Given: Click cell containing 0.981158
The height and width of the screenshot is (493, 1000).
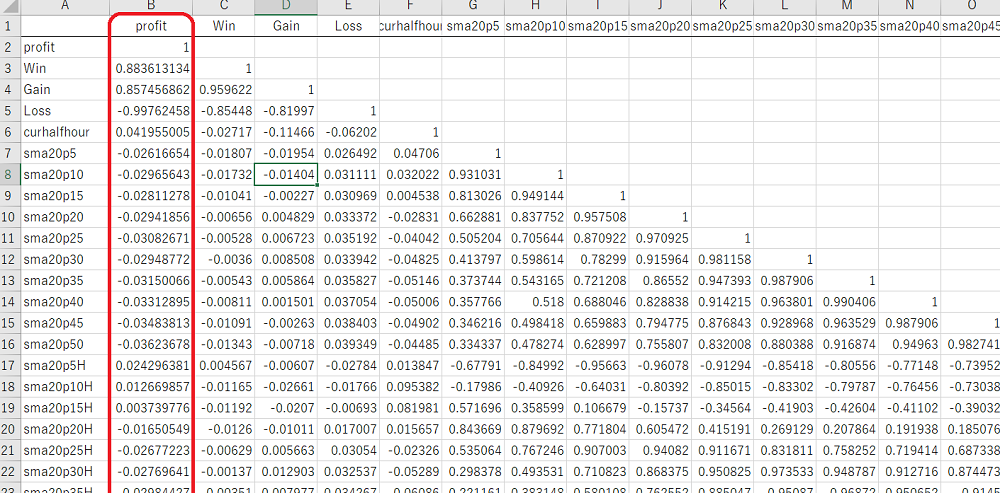Looking at the screenshot, I should point(723,260).
